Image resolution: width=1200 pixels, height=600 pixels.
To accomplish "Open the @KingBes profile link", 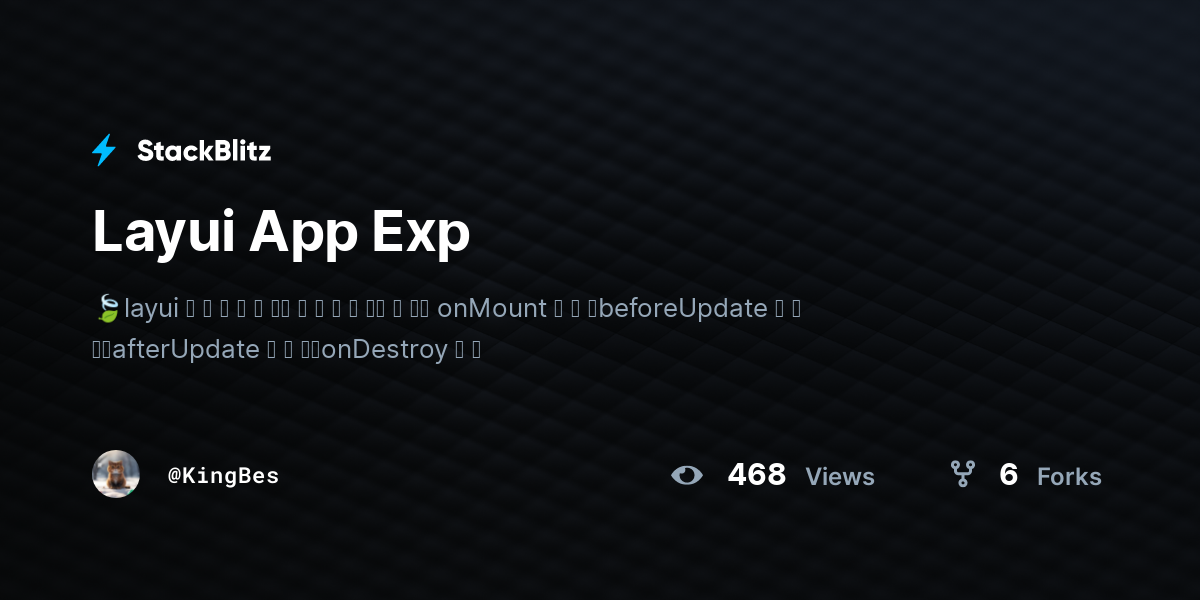I will pos(223,476).
